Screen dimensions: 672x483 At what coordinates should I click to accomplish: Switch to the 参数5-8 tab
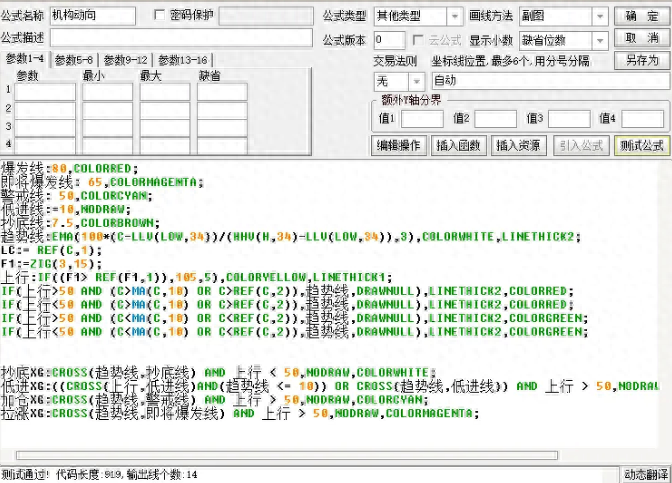pos(74,59)
